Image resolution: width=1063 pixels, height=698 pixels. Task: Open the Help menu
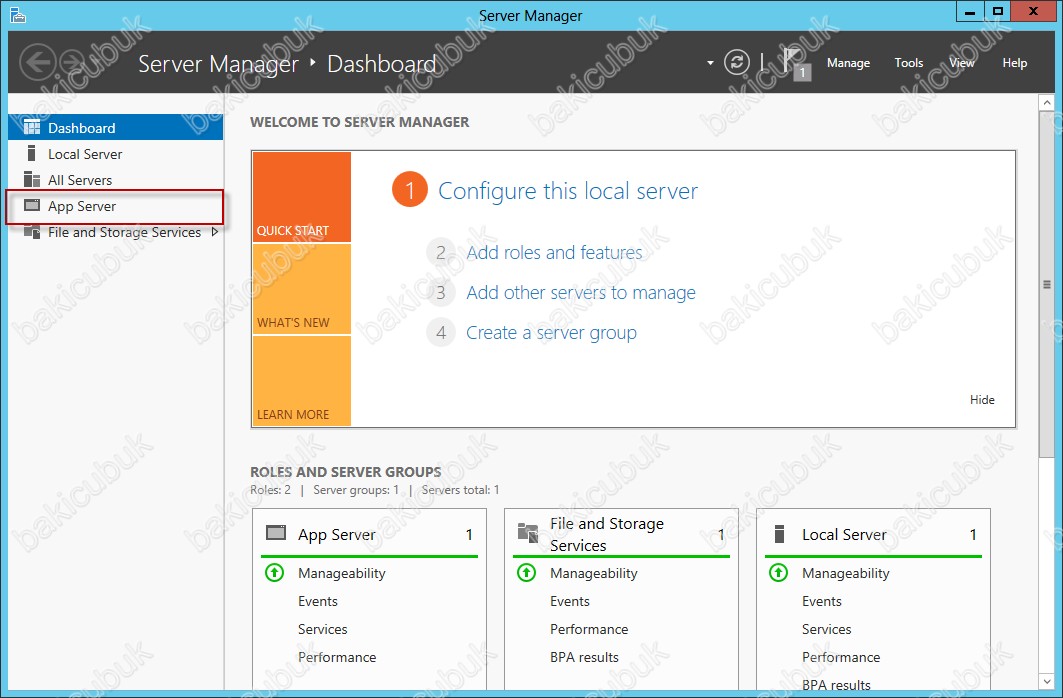1014,63
